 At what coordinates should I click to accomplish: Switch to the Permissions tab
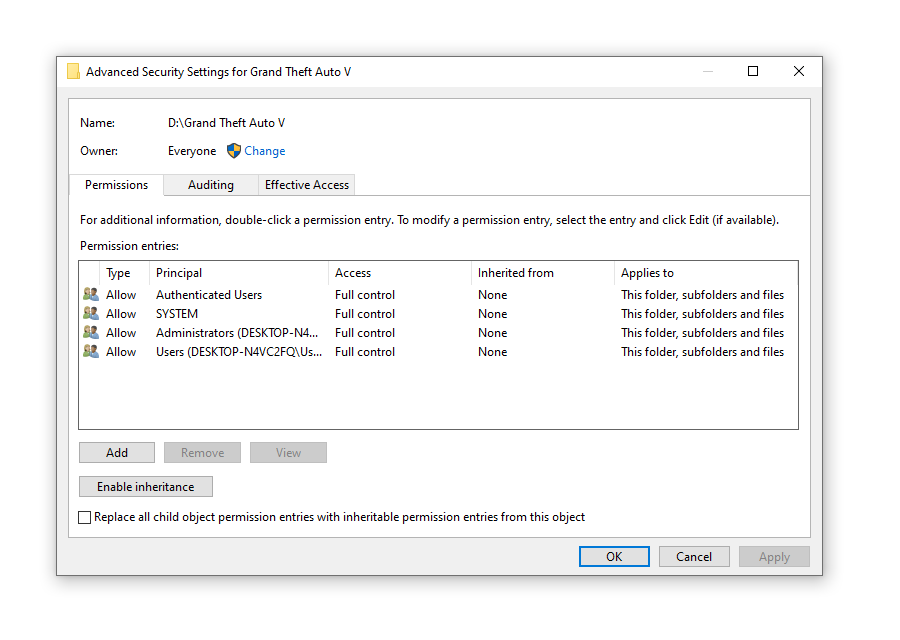[x=117, y=185]
